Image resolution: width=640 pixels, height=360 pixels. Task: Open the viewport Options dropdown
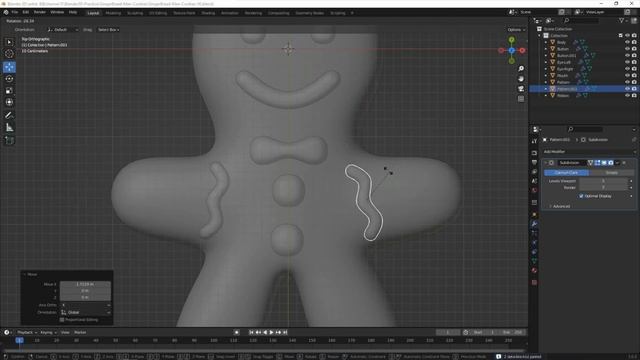516,30
